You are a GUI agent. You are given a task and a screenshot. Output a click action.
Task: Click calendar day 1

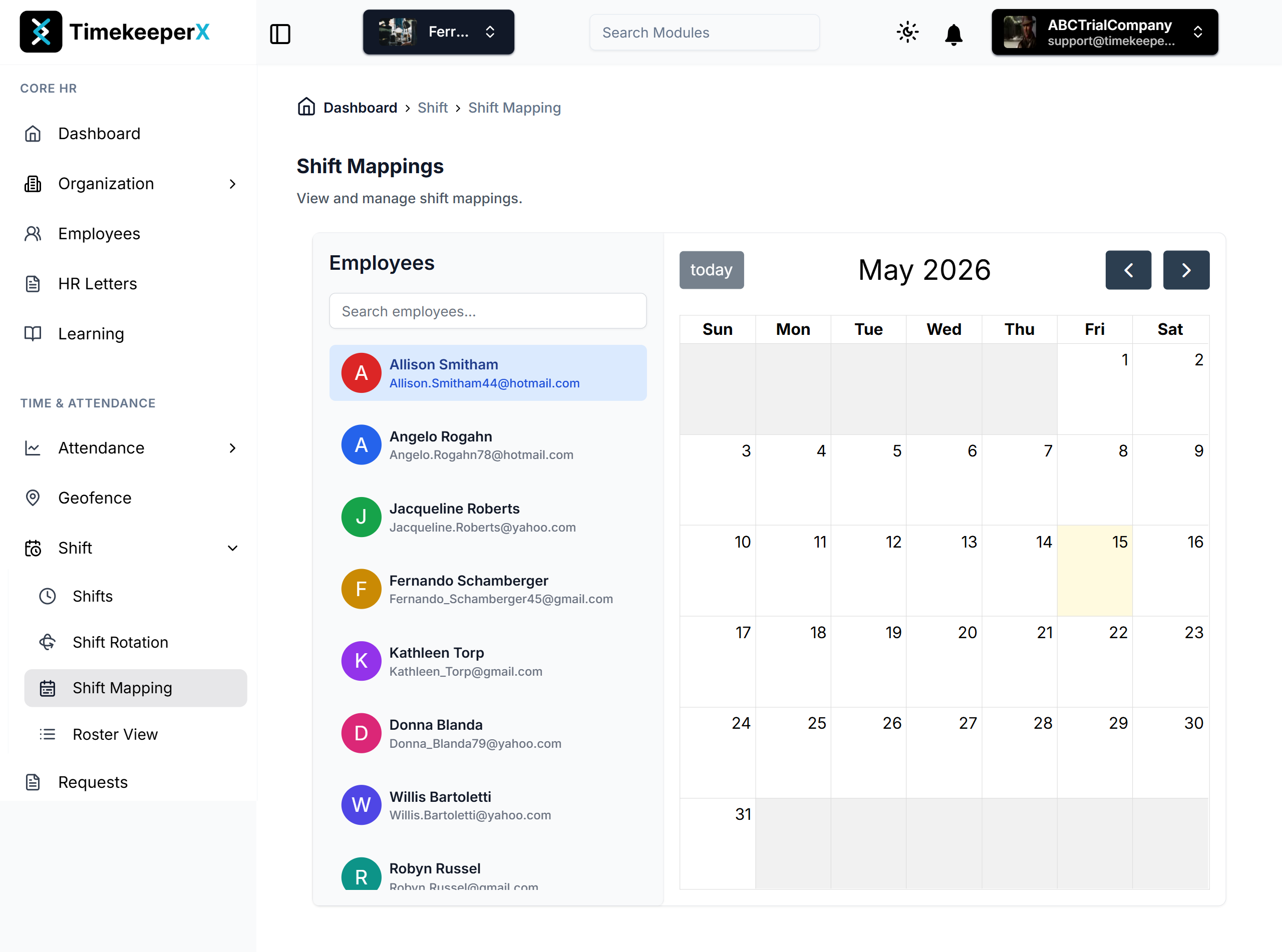(1095, 389)
